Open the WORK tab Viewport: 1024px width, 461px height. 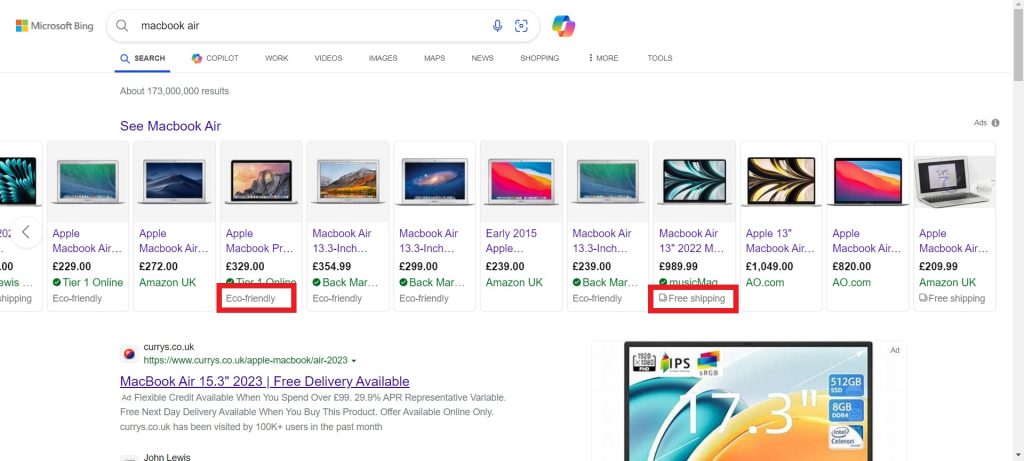coord(276,58)
